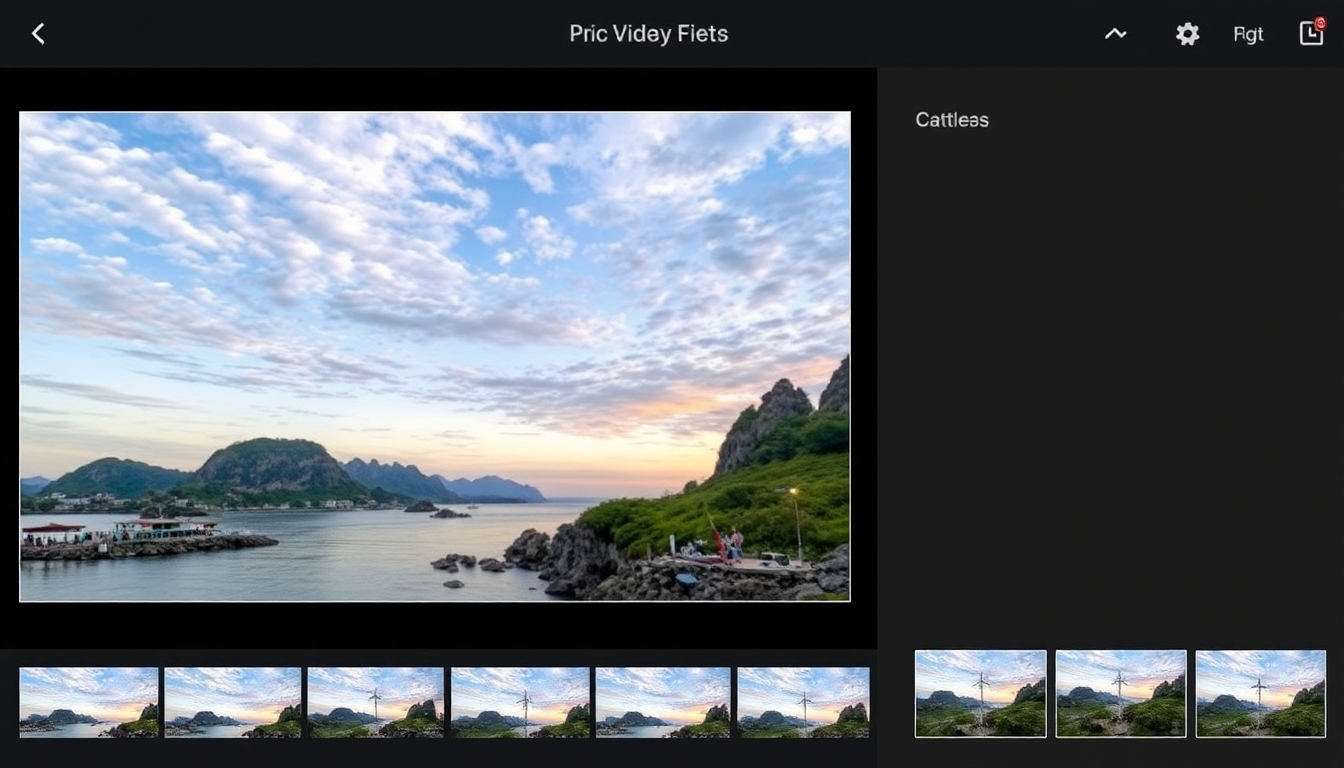The height and width of the screenshot is (768, 1344).
Task: Select the first filmstrip thumbnail
Action: coord(89,702)
